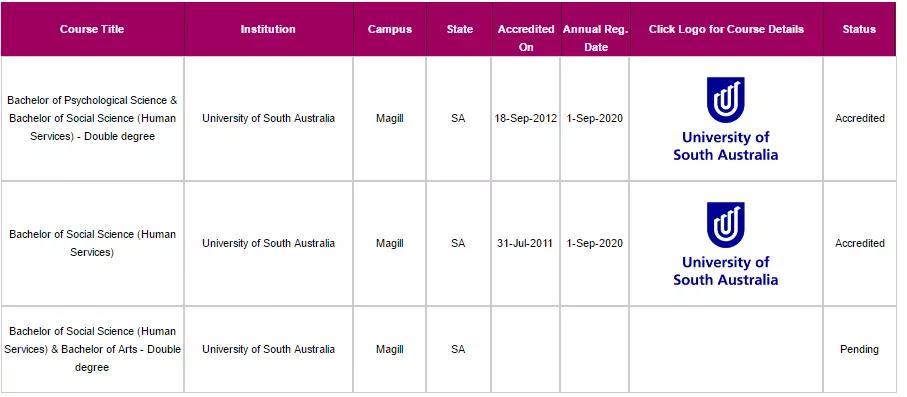This screenshot has width=907, height=397.
Task: Click the Accredited status in the first row
Action: tap(860, 119)
